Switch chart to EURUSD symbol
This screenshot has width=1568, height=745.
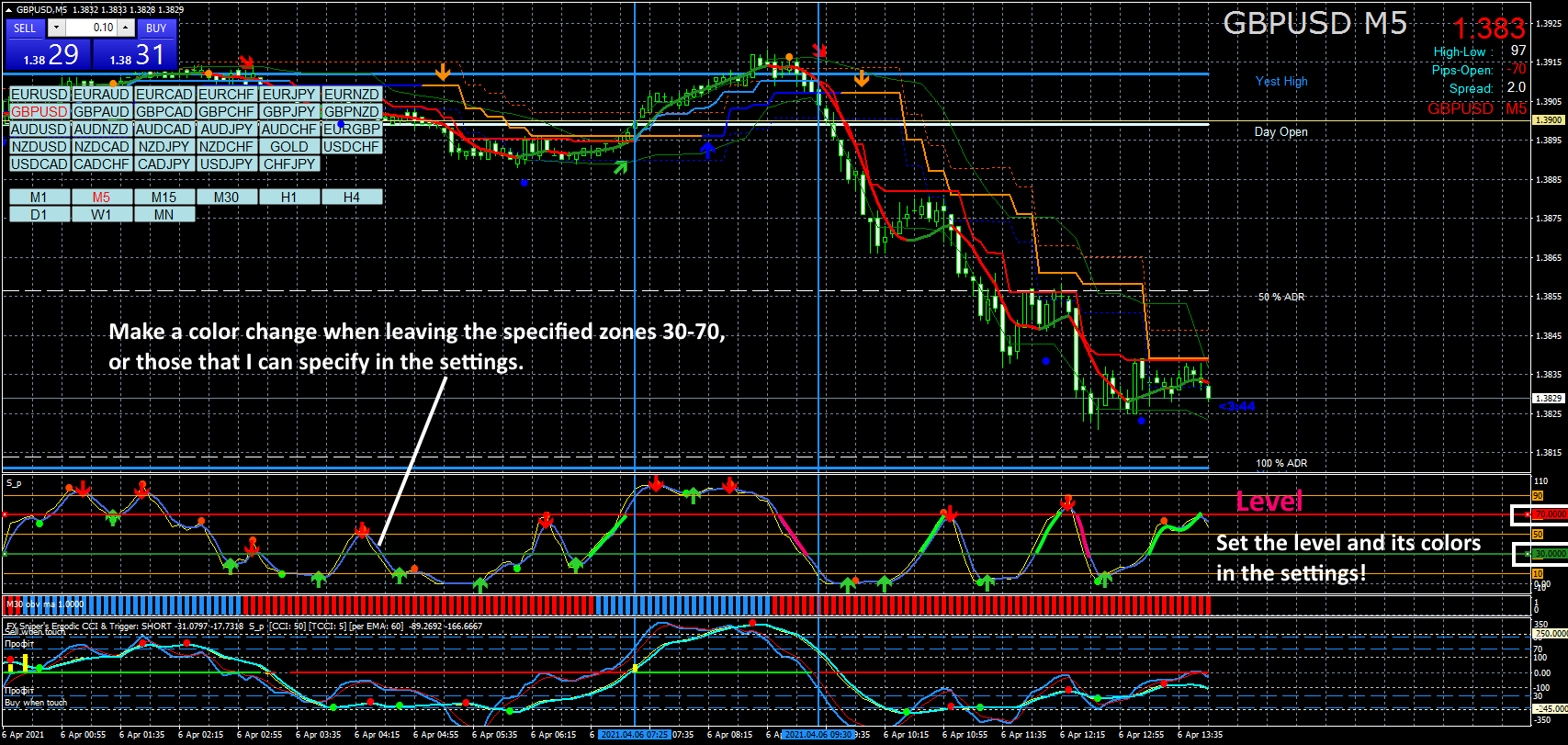39,94
